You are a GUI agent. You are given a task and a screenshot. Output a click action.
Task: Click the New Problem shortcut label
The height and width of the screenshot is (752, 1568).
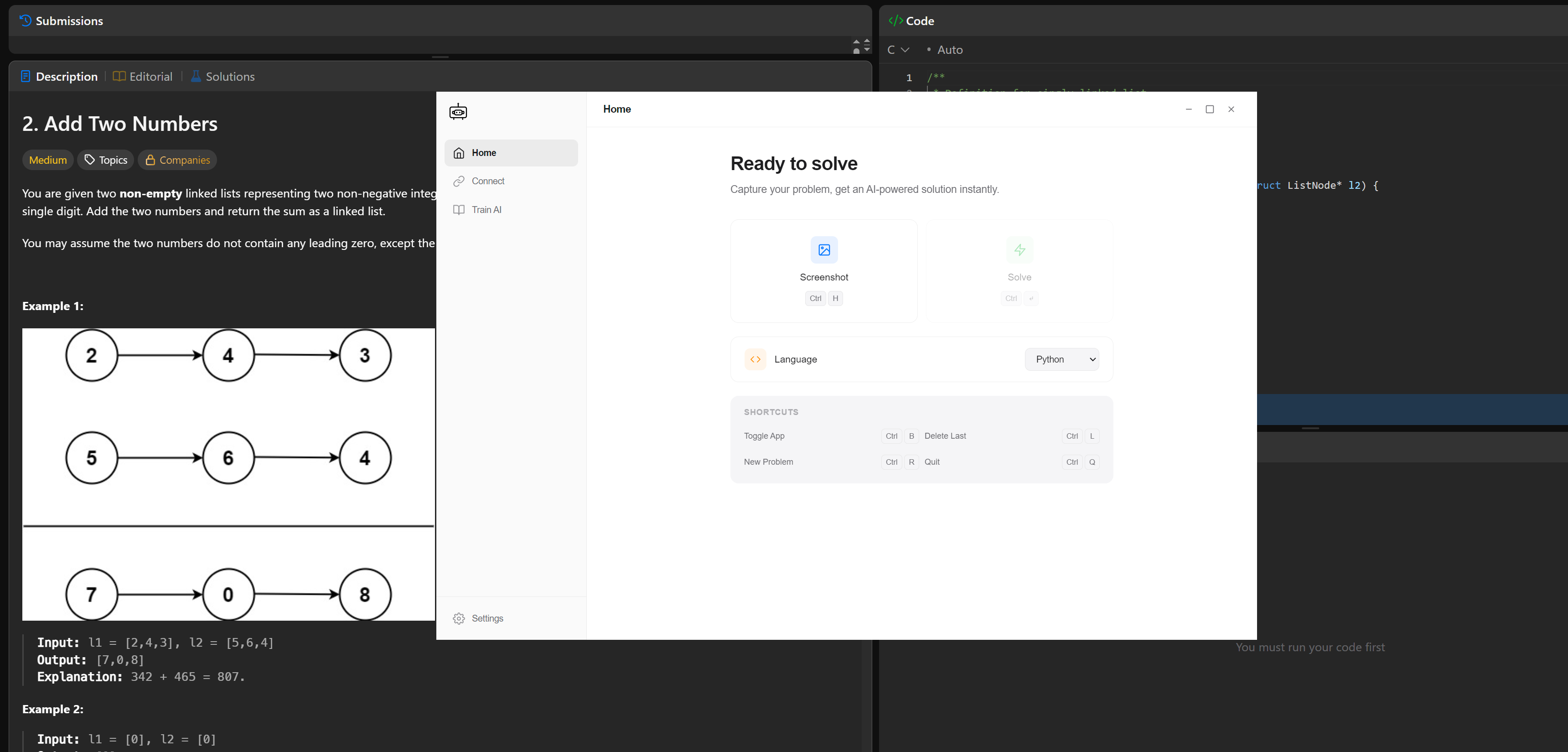(768, 462)
